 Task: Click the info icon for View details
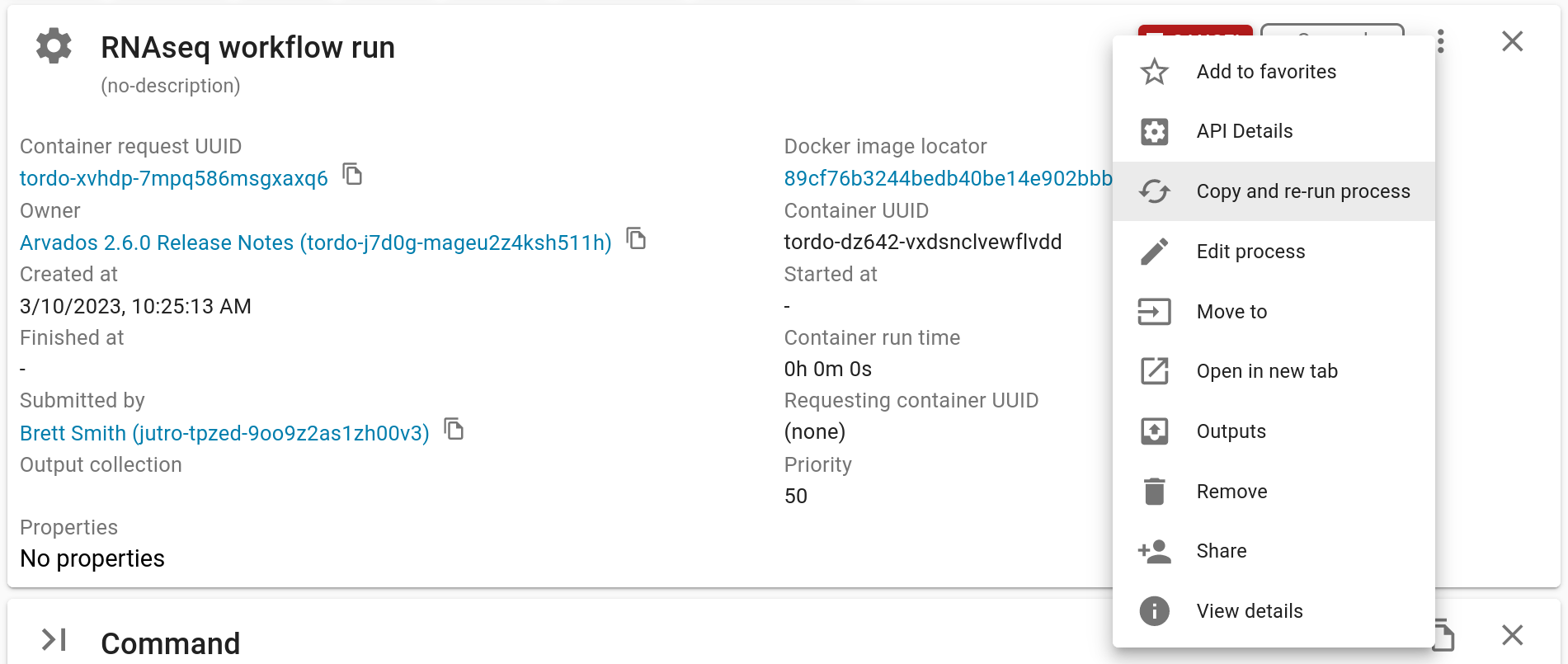click(1154, 611)
